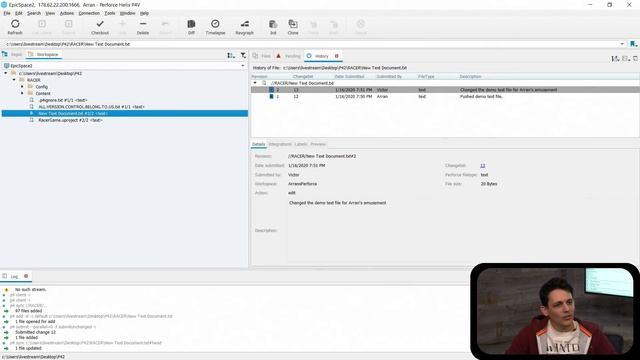Select New Text Document.txt in workspace tree

pos(124,113)
